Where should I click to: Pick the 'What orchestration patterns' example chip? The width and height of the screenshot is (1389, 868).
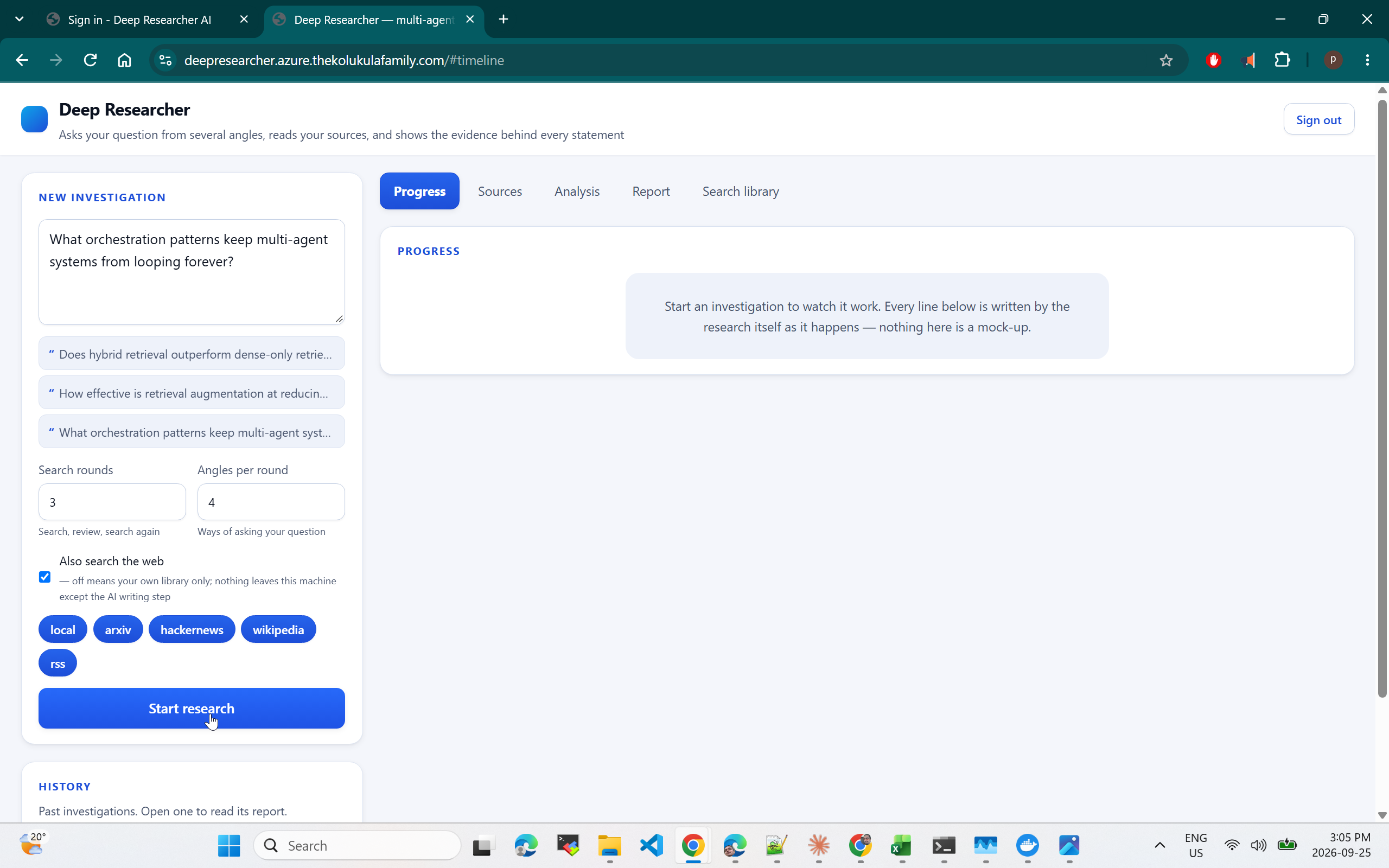tap(192, 432)
